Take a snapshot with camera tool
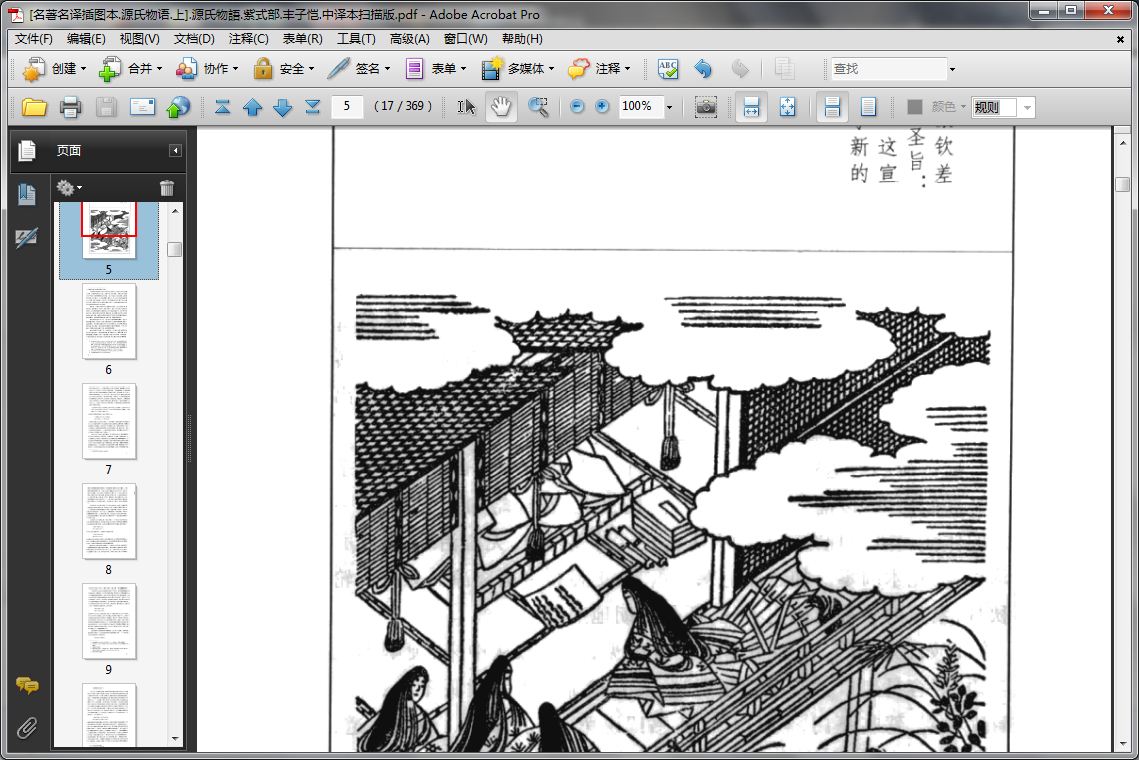The image size is (1139, 760). point(705,108)
